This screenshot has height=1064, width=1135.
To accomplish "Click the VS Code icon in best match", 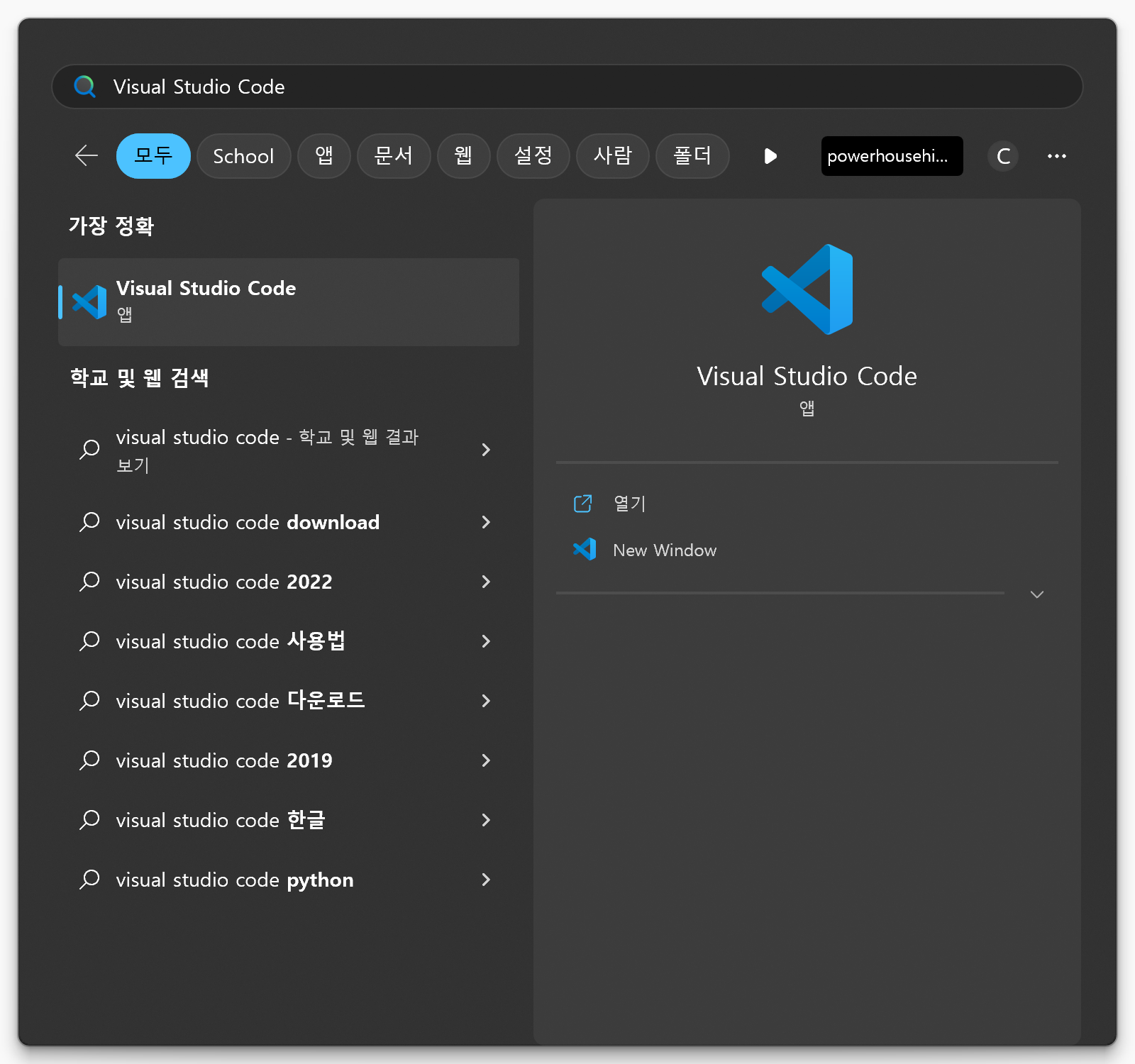I will (89, 302).
